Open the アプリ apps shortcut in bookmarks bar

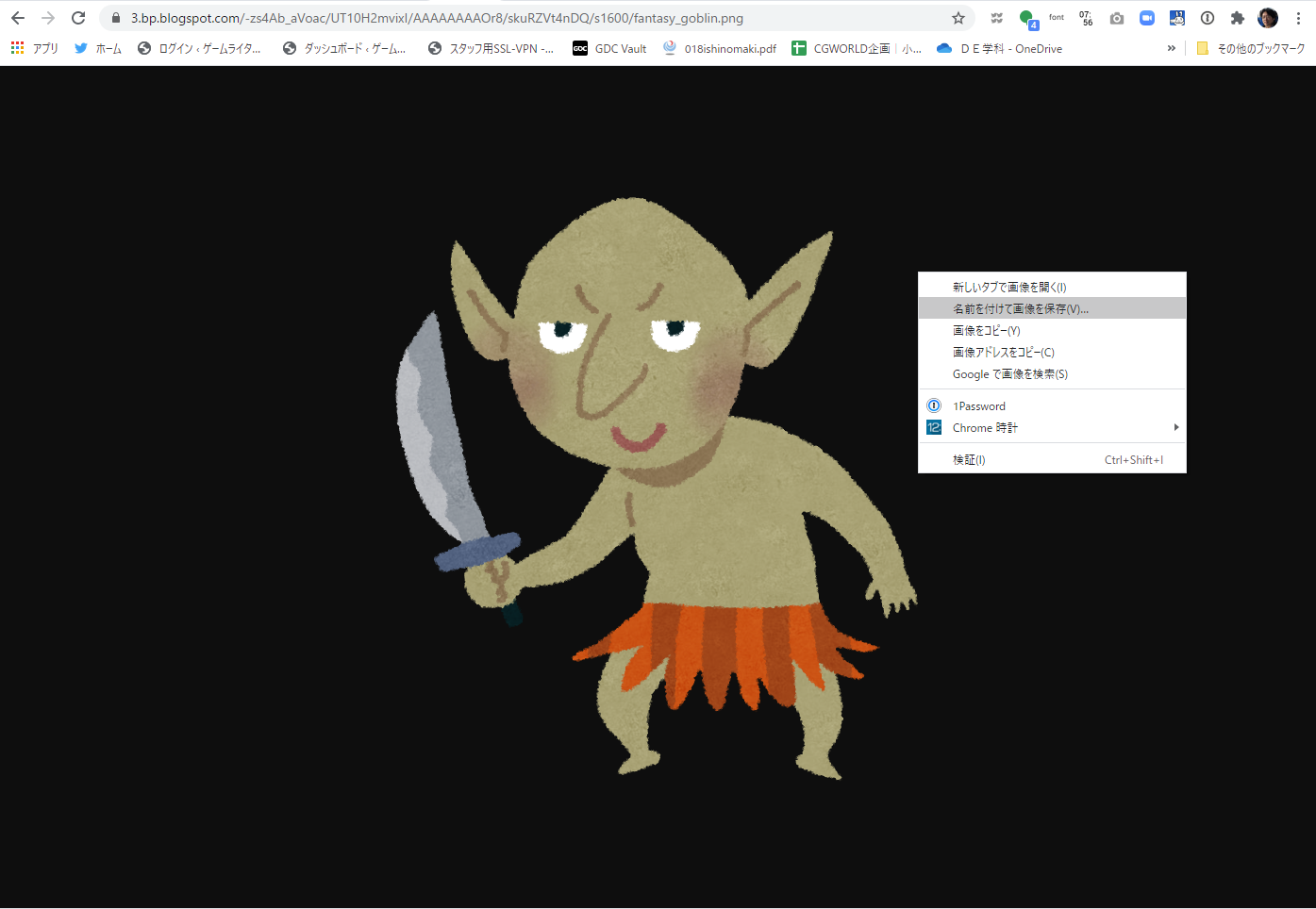point(34,48)
